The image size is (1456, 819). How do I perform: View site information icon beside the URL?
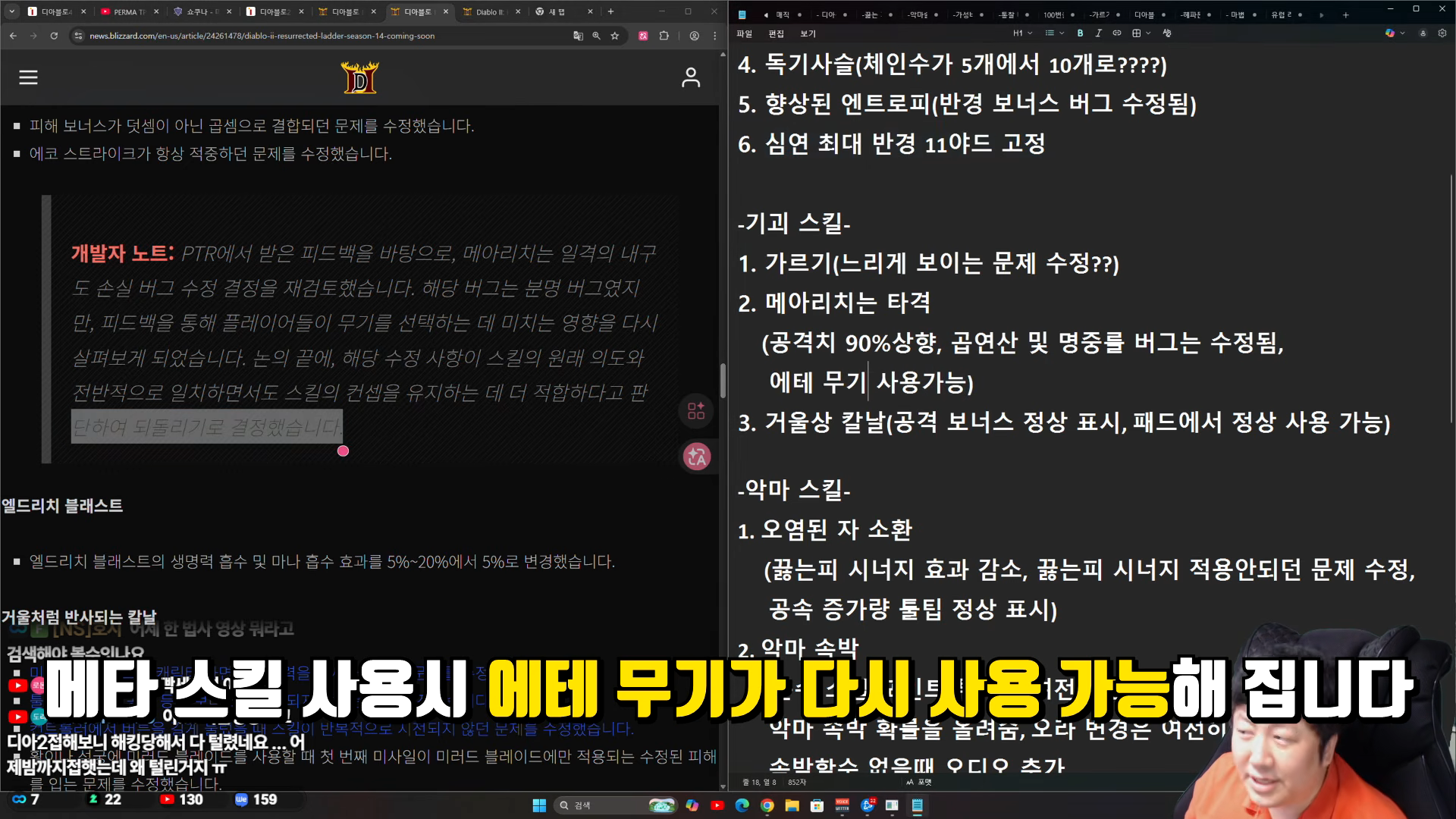click(77, 36)
